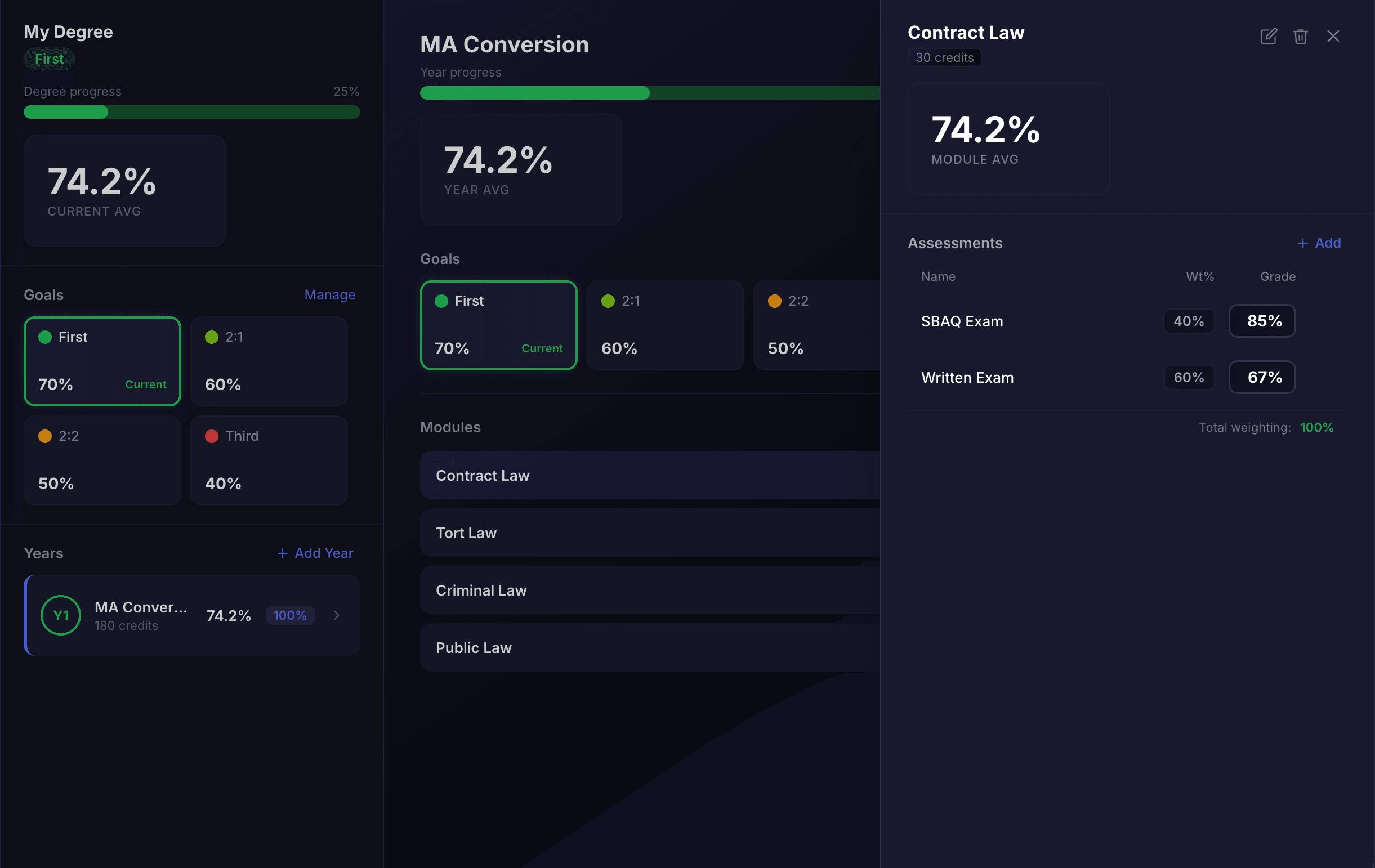Click the Total weighting 100% value
Screen dimensions: 1375x868
click(1317, 427)
